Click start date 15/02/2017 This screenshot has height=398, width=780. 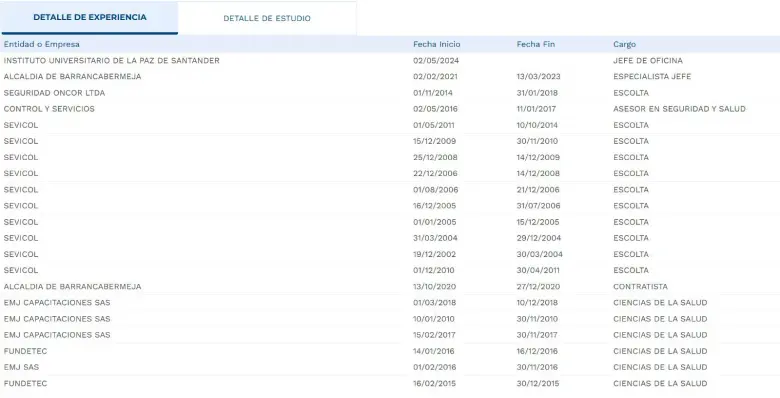coord(434,335)
